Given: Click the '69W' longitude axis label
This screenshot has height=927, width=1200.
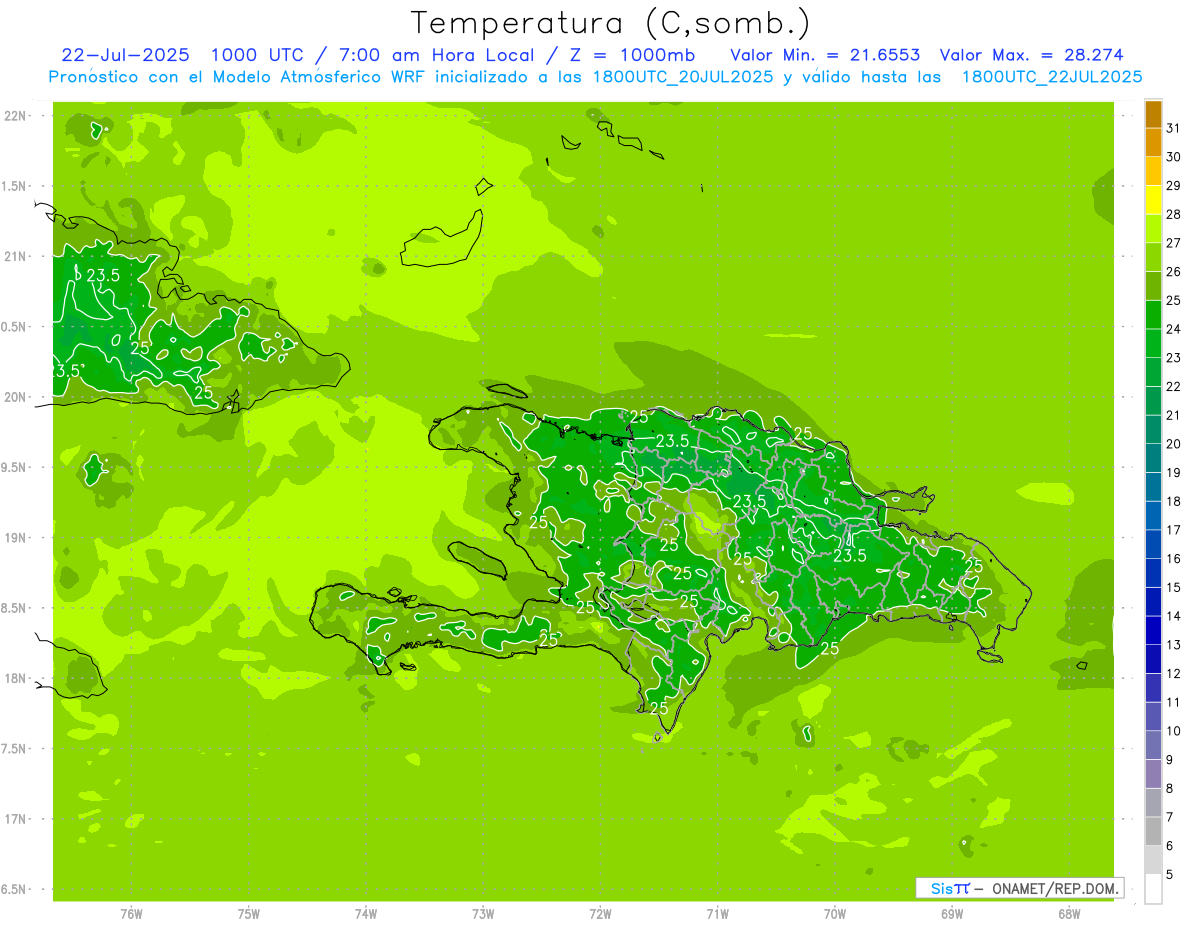Looking at the screenshot, I should 952,914.
